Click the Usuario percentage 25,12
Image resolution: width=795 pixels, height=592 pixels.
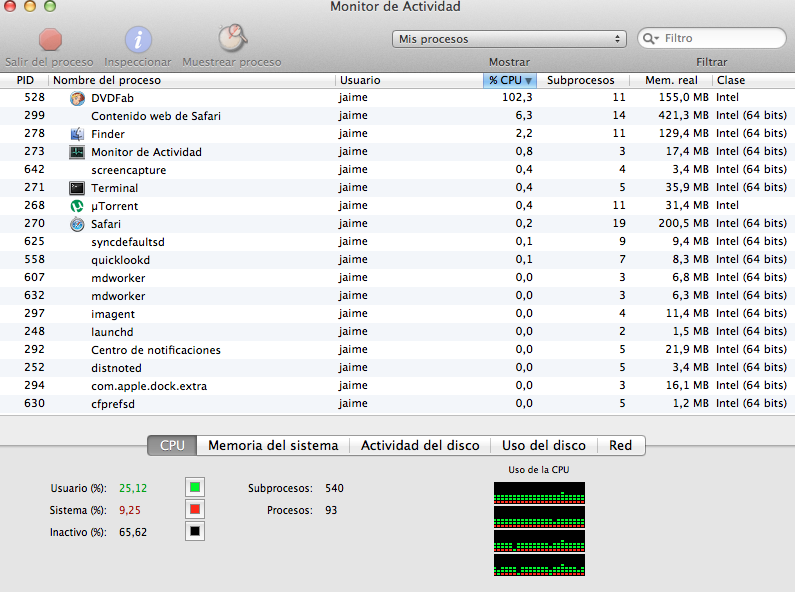(x=133, y=488)
